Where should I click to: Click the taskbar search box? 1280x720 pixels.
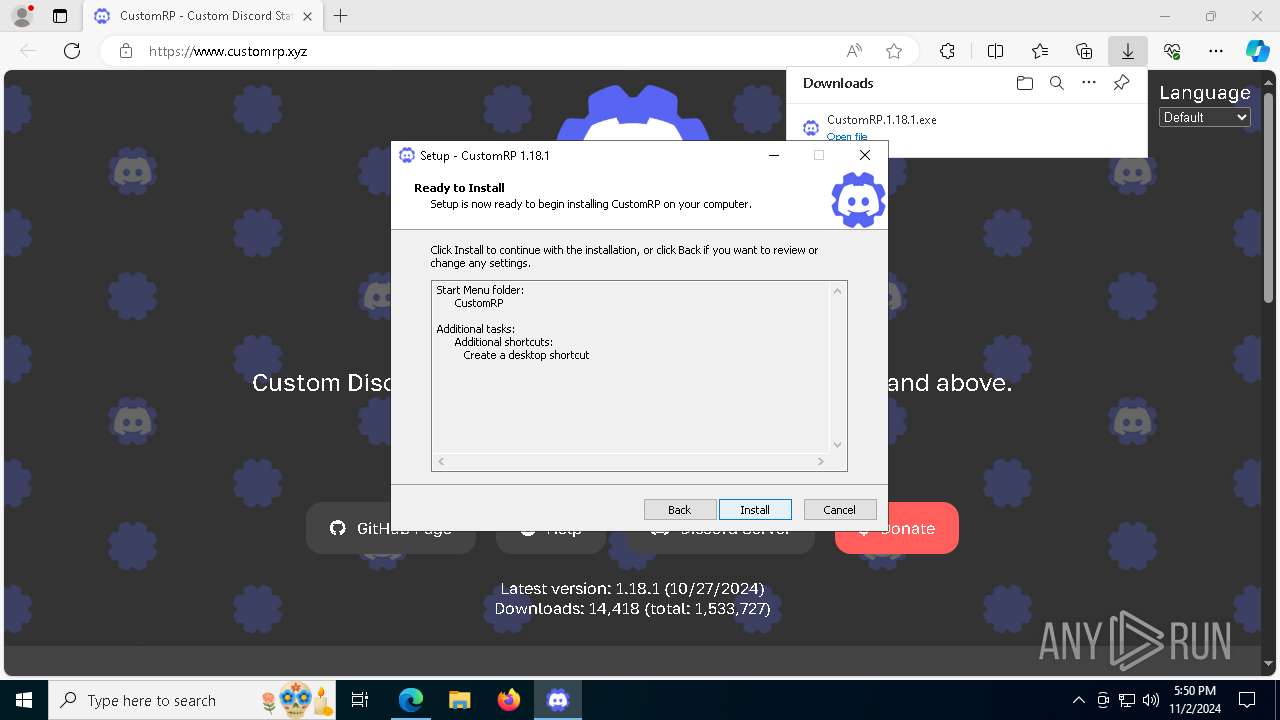pos(194,700)
